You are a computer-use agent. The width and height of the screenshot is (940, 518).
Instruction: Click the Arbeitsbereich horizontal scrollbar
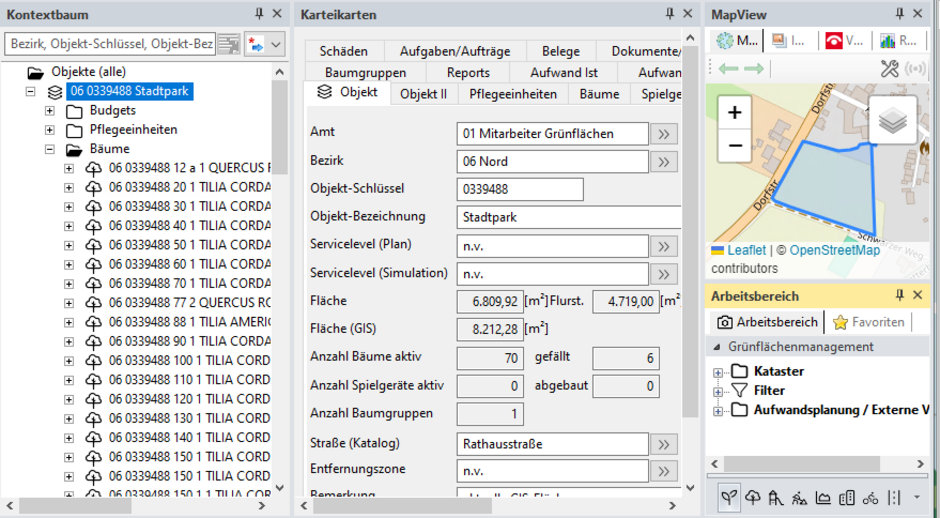tap(810, 465)
